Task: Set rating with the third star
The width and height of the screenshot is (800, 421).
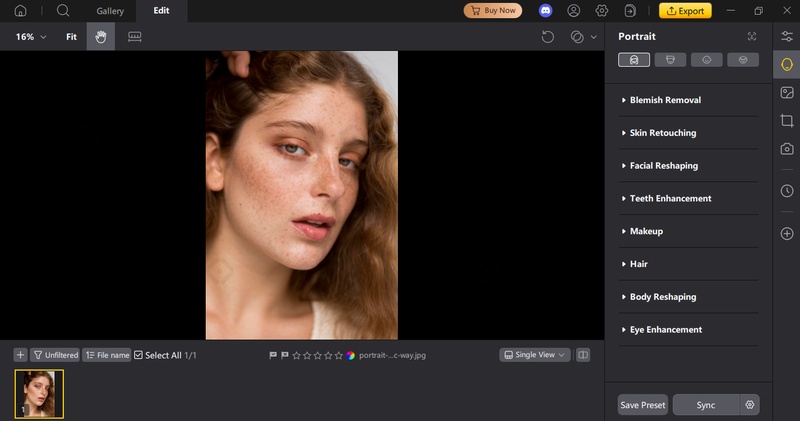Action: pos(317,355)
